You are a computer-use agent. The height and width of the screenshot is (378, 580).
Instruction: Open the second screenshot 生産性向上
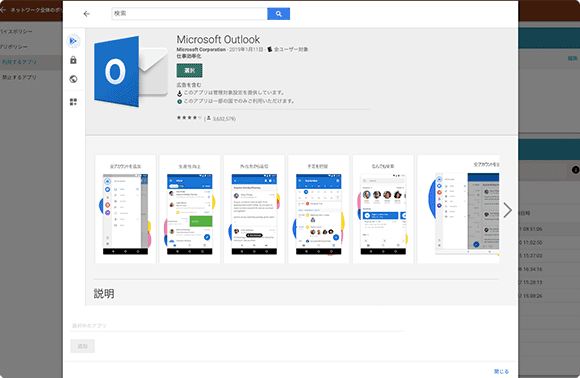[190, 209]
